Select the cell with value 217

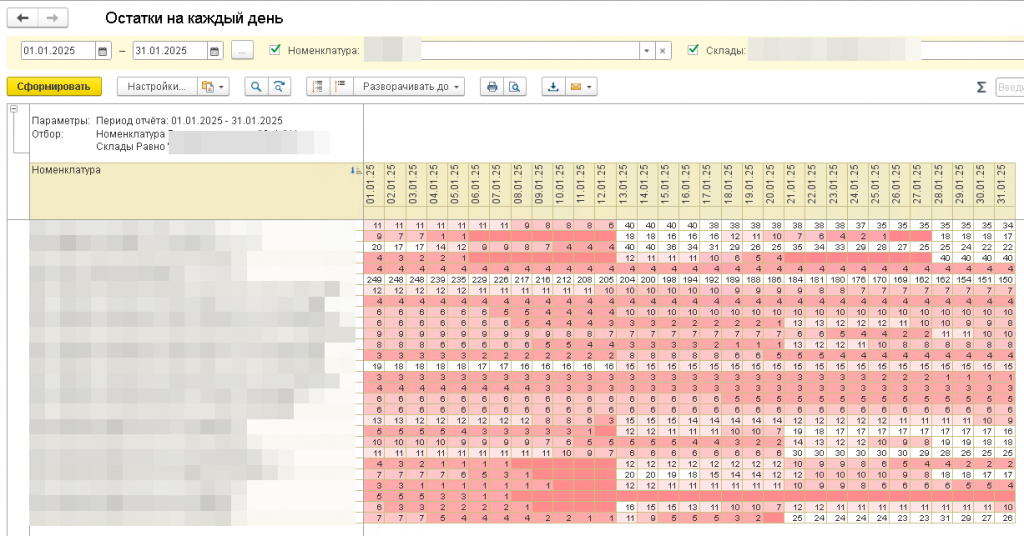[x=522, y=279]
